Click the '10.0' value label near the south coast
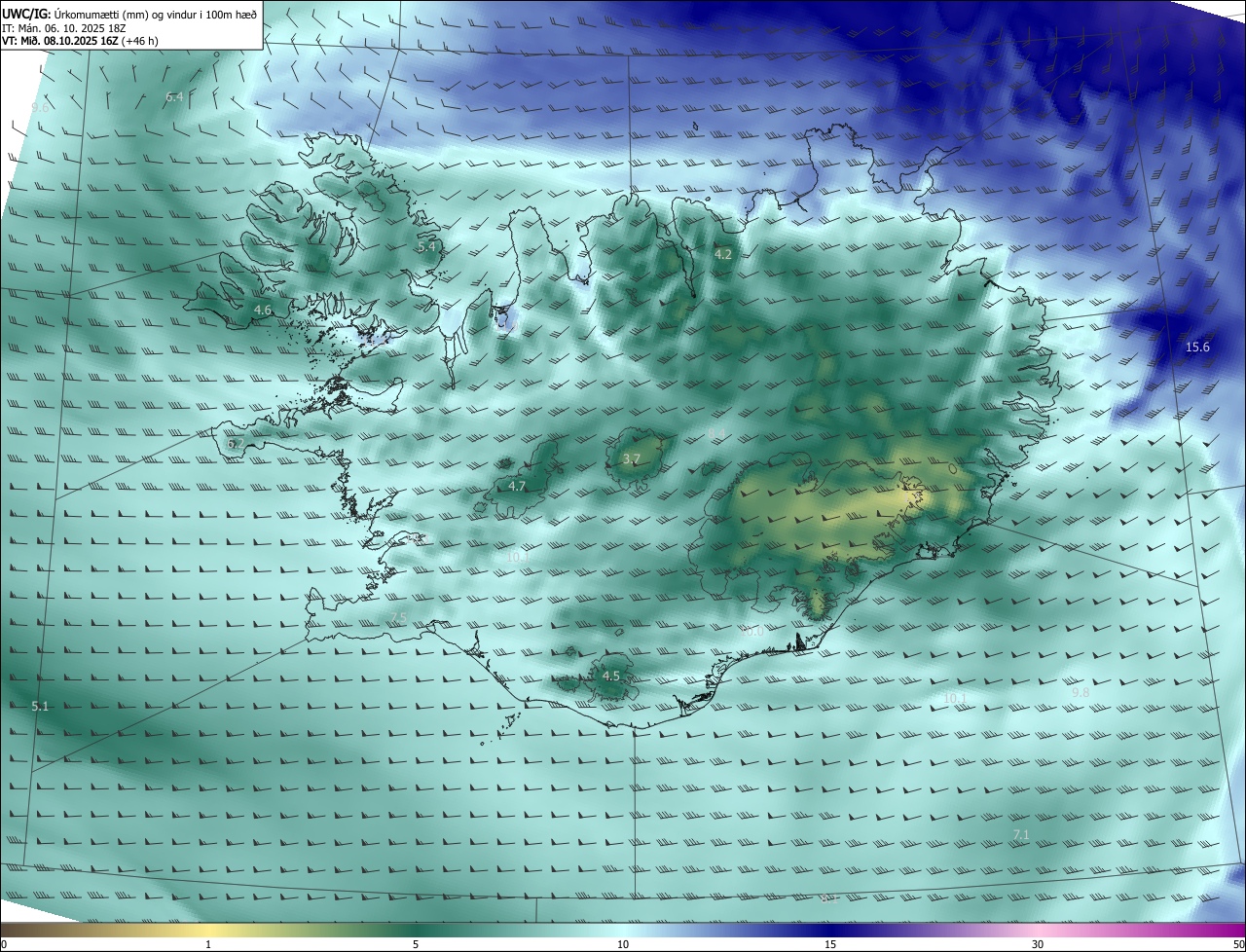Image resolution: width=1246 pixels, height=952 pixels. pyautogui.click(x=752, y=631)
